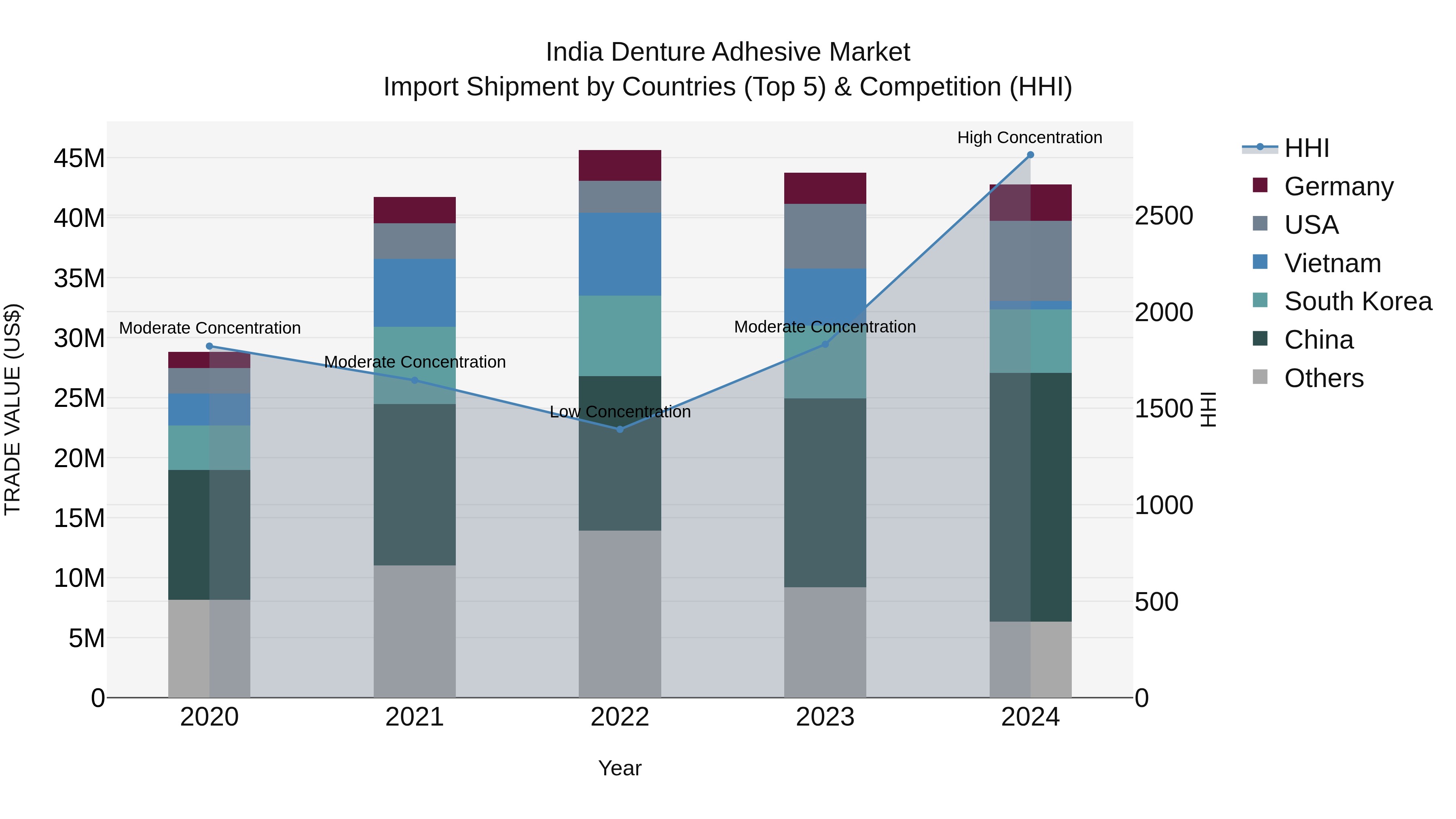
Task: Click the China segment of 2020 bar
Action: pos(209,535)
